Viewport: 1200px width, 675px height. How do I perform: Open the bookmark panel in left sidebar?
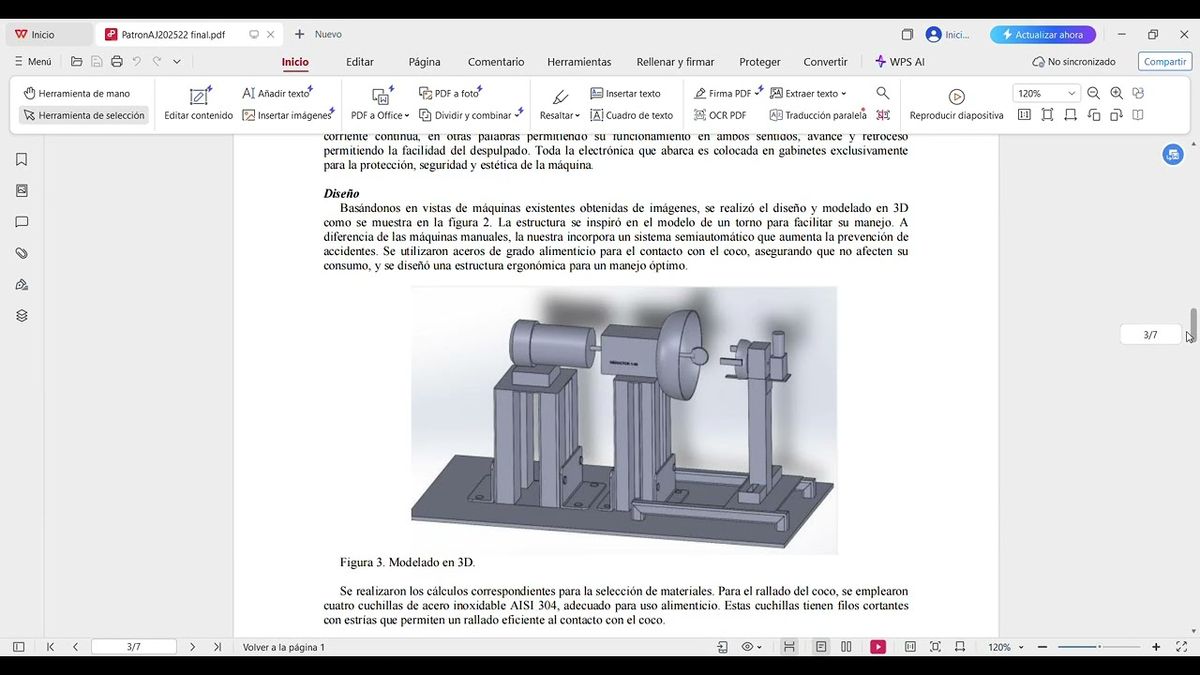click(x=21, y=160)
